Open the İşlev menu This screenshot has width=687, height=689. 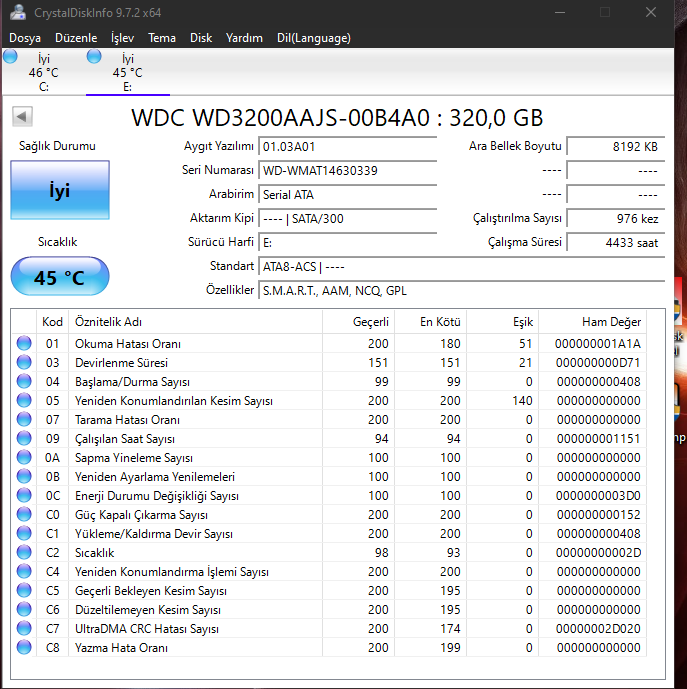[123, 38]
